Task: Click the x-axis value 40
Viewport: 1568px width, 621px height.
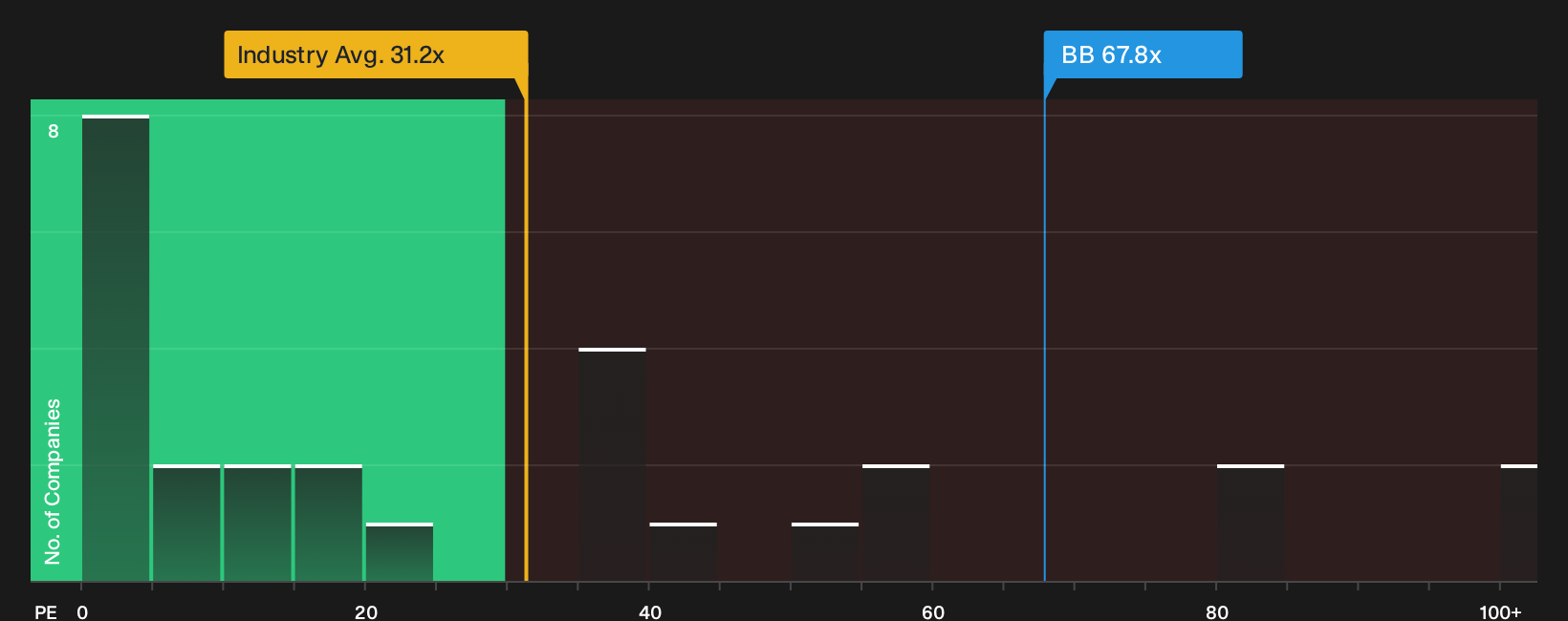Action: (x=650, y=612)
